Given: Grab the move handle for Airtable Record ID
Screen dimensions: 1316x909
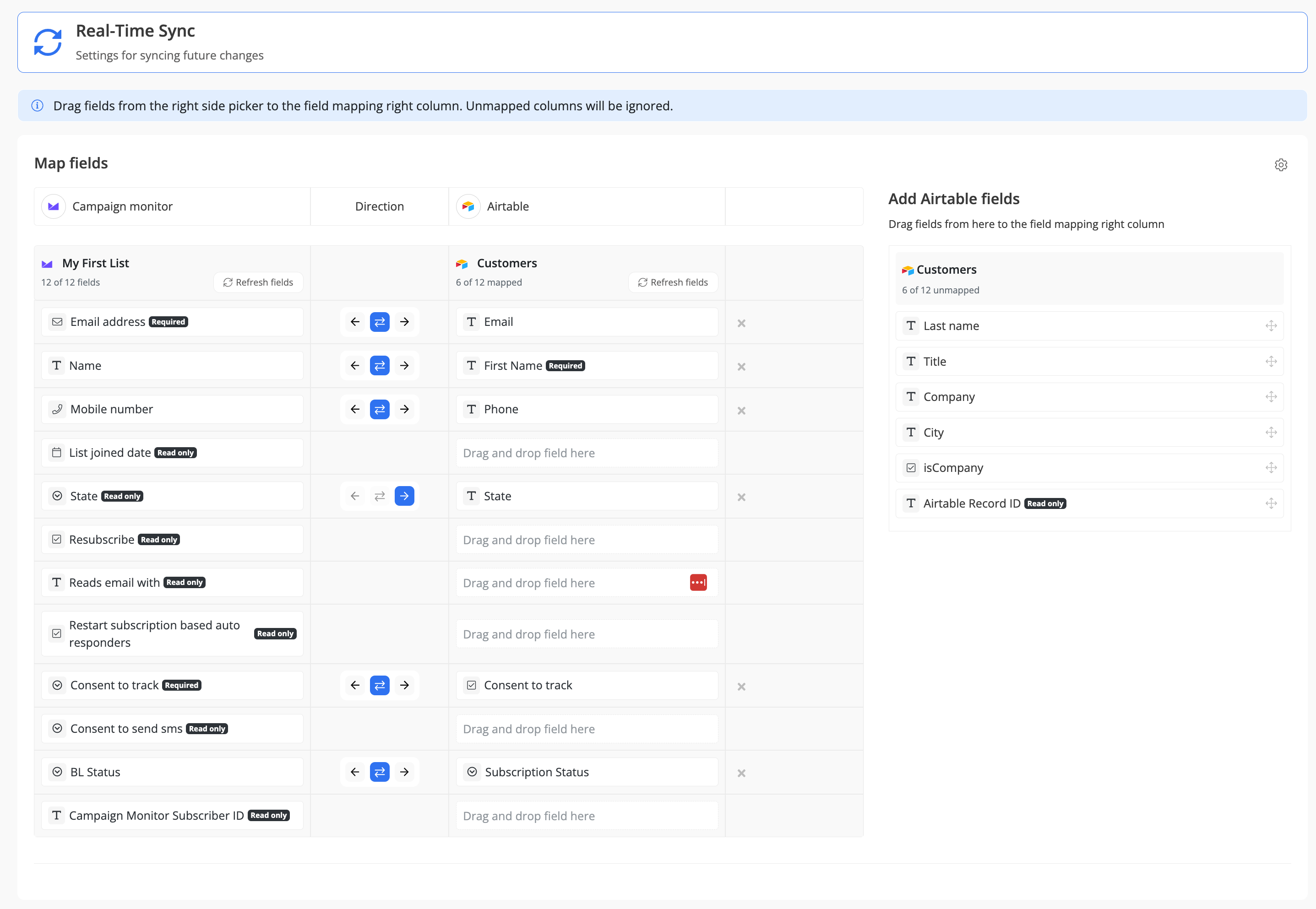Looking at the screenshot, I should click(x=1271, y=503).
